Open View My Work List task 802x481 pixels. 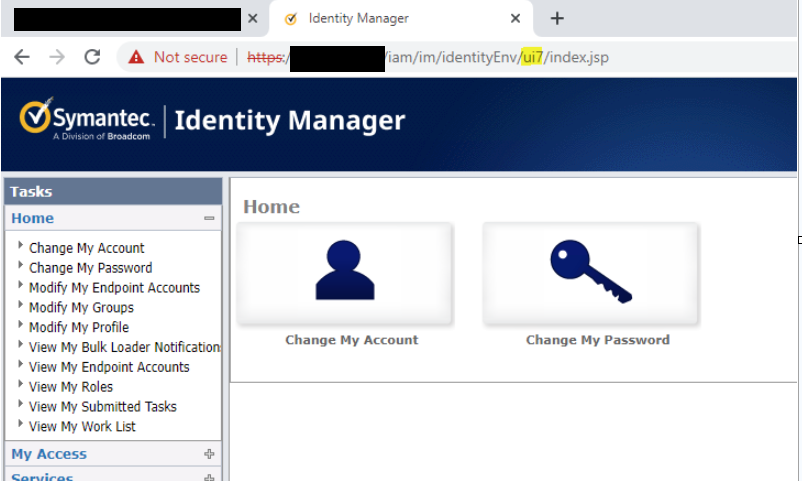82,427
